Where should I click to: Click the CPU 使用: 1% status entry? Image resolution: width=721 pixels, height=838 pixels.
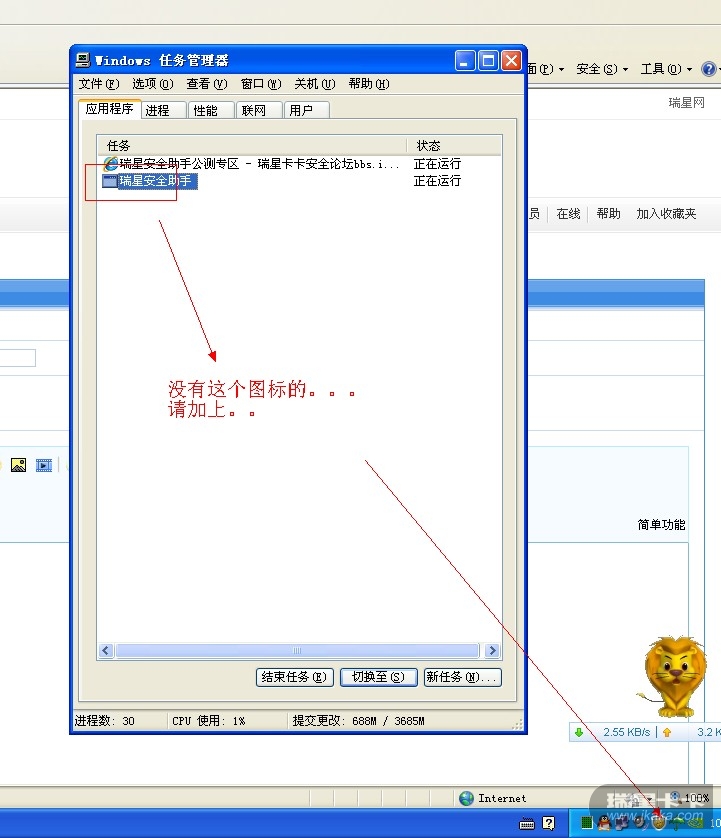coord(208,721)
